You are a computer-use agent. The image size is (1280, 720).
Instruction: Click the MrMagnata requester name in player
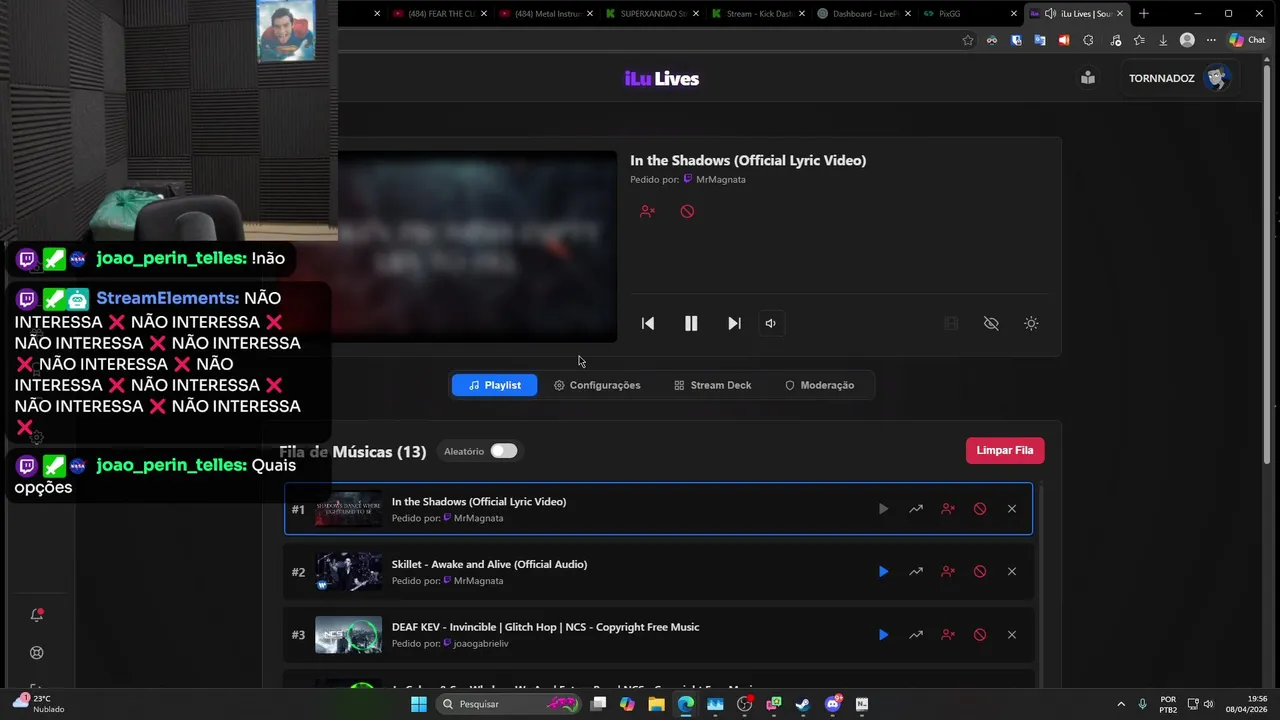click(x=720, y=179)
